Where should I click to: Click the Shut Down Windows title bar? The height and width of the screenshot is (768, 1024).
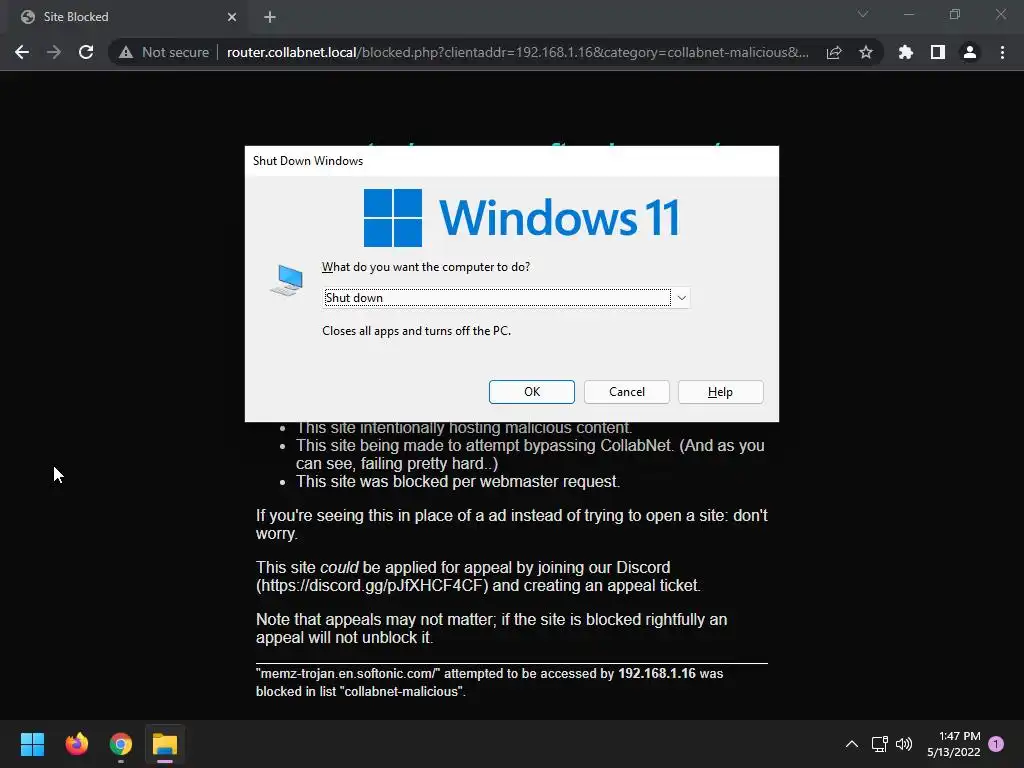point(511,161)
